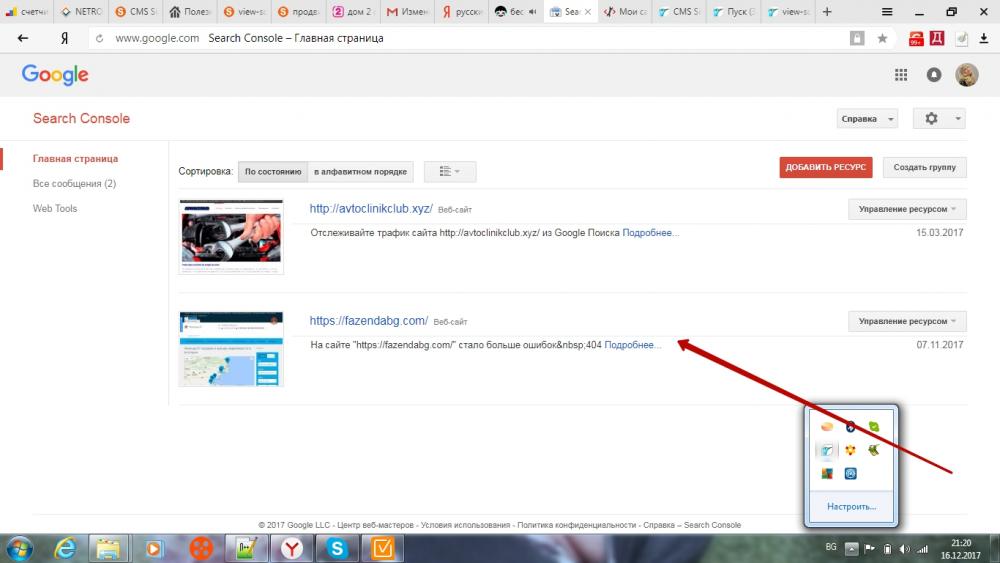Open Yandex Browser from the taskbar
The height and width of the screenshot is (563, 1000).
[292, 548]
